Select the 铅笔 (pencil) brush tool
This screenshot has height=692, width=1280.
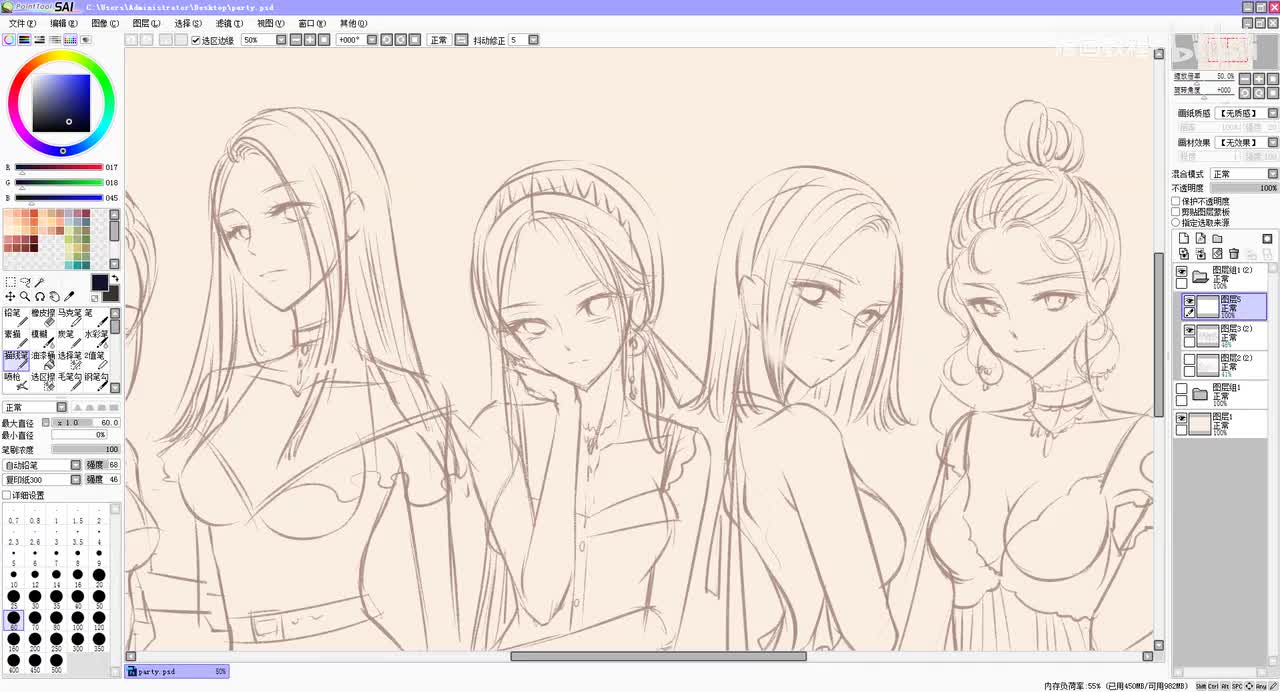(16, 318)
